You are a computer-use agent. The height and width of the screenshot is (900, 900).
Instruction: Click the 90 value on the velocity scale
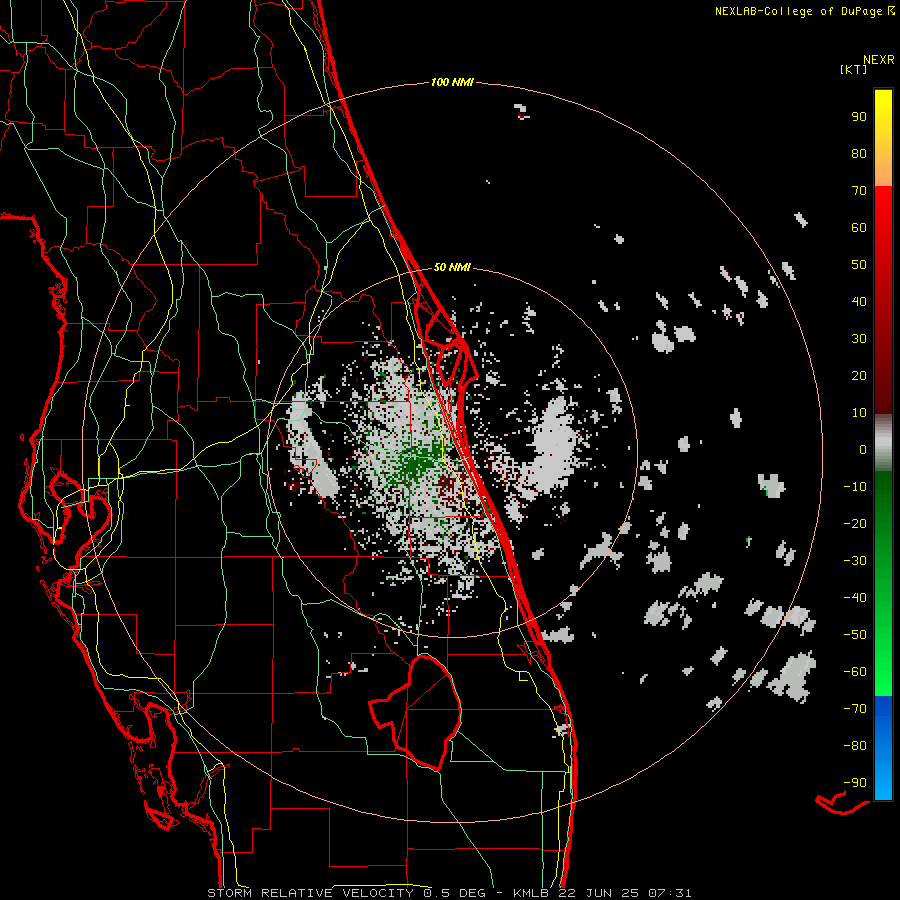click(859, 117)
